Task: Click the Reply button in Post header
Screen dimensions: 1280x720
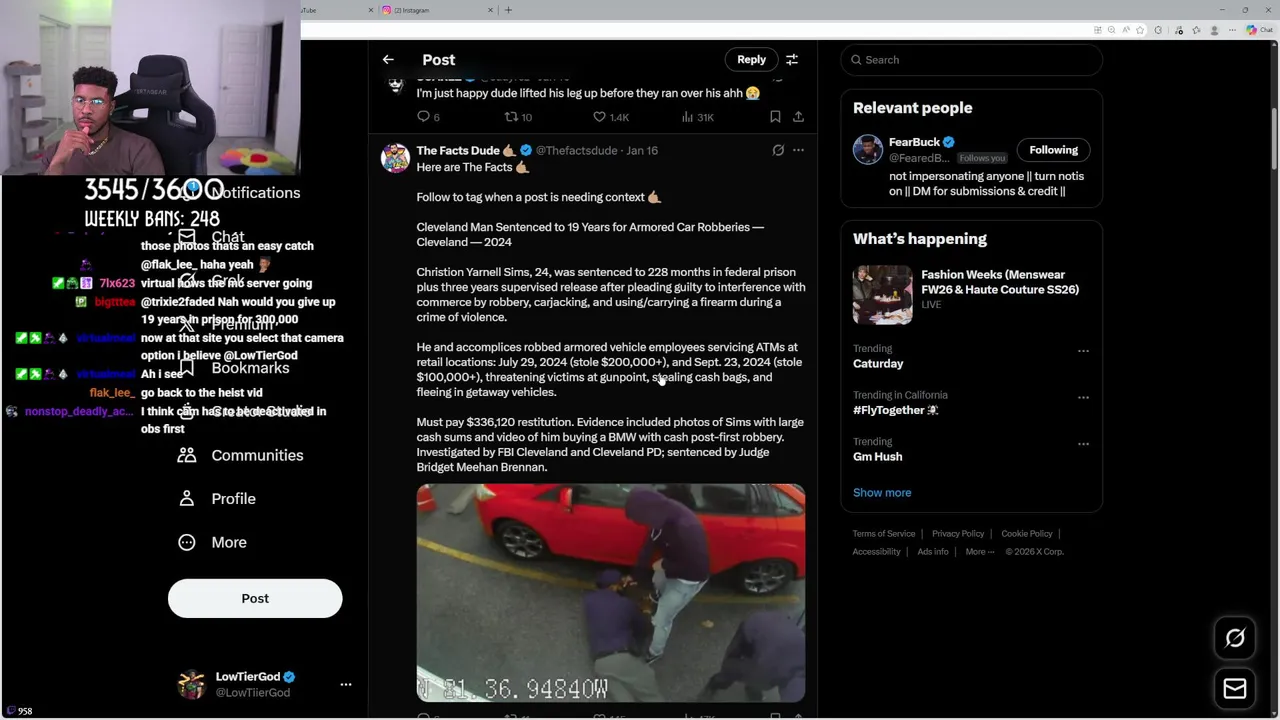Action: click(x=751, y=60)
